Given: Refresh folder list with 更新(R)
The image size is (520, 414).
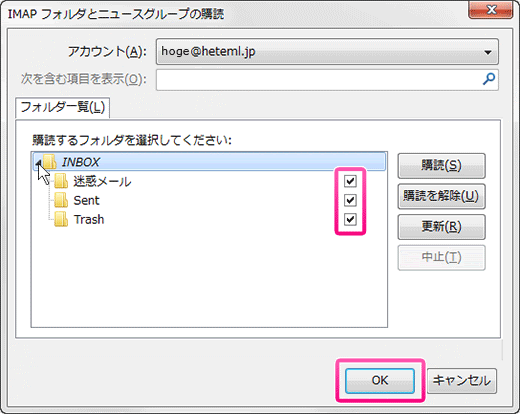Looking at the screenshot, I should point(441,227).
